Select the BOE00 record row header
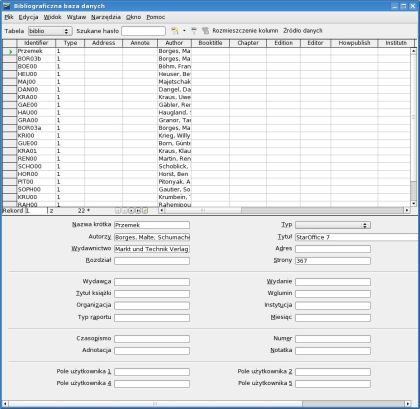 coord(9,66)
